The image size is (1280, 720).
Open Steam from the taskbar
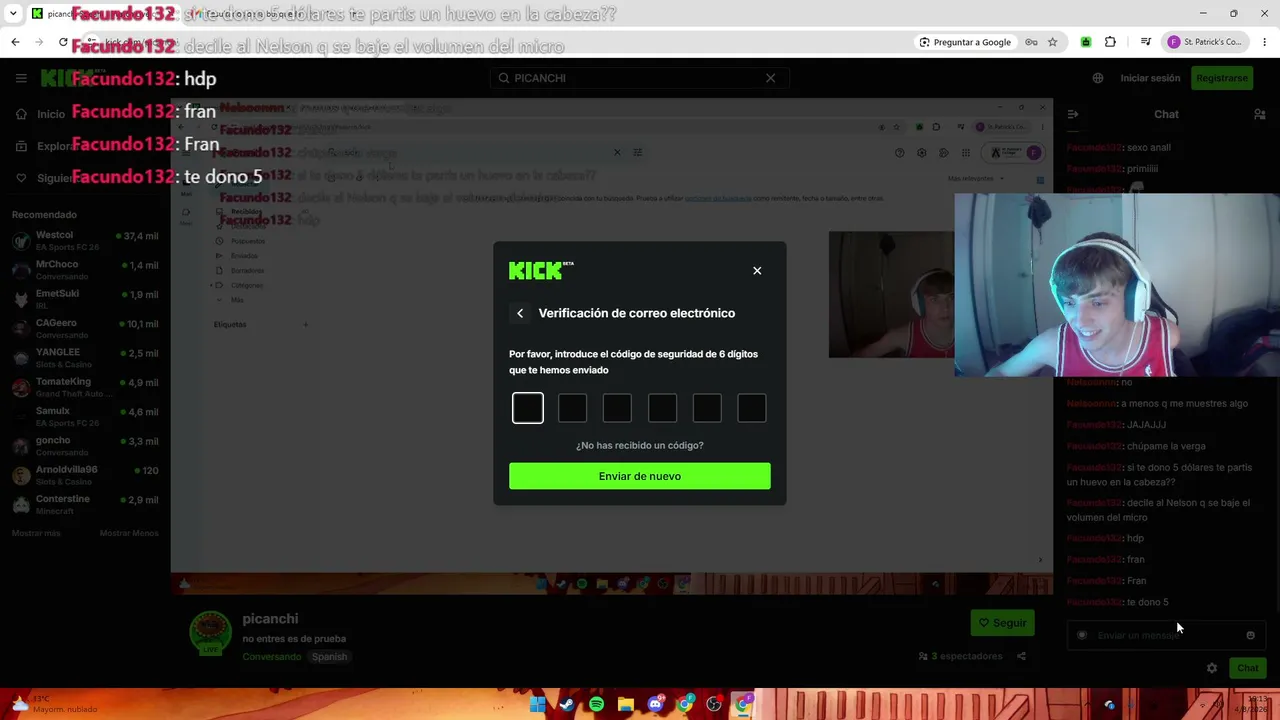coord(567,705)
